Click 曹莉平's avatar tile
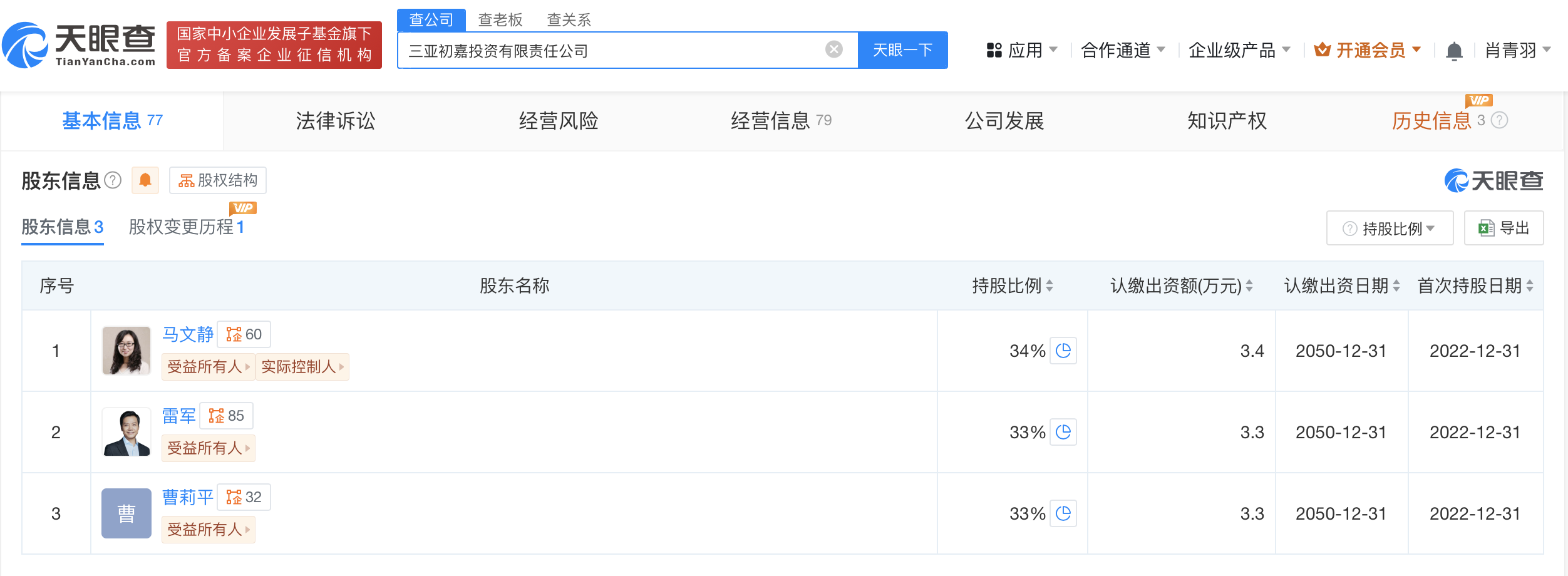This screenshot has width=1568, height=576. click(126, 513)
